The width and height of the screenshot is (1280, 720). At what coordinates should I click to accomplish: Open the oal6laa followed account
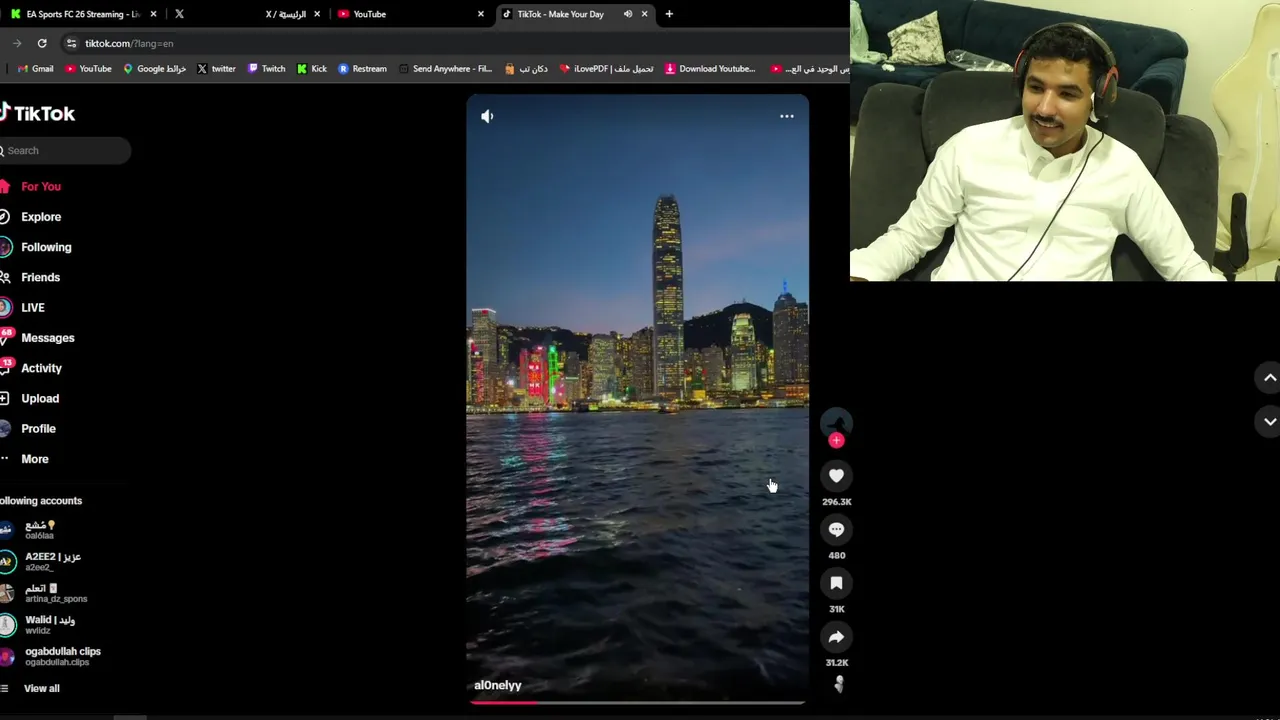(40, 530)
